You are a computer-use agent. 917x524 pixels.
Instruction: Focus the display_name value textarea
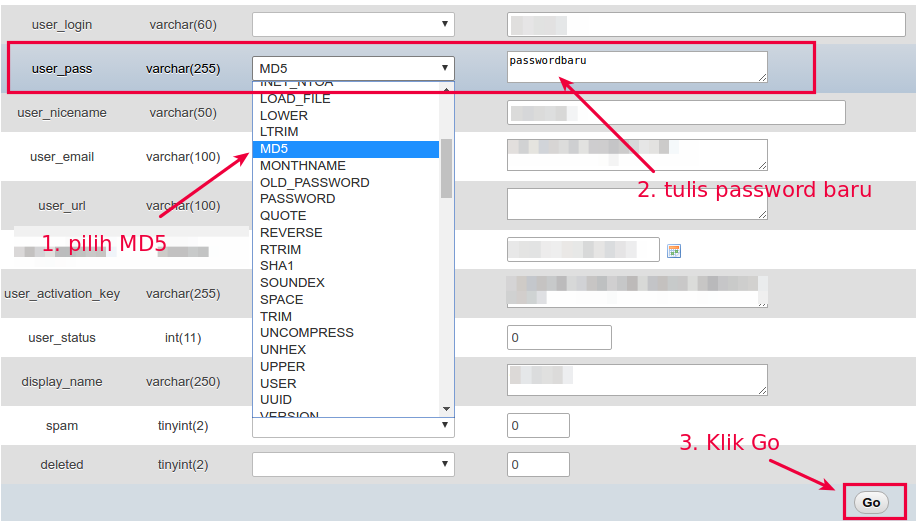[x=637, y=380]
